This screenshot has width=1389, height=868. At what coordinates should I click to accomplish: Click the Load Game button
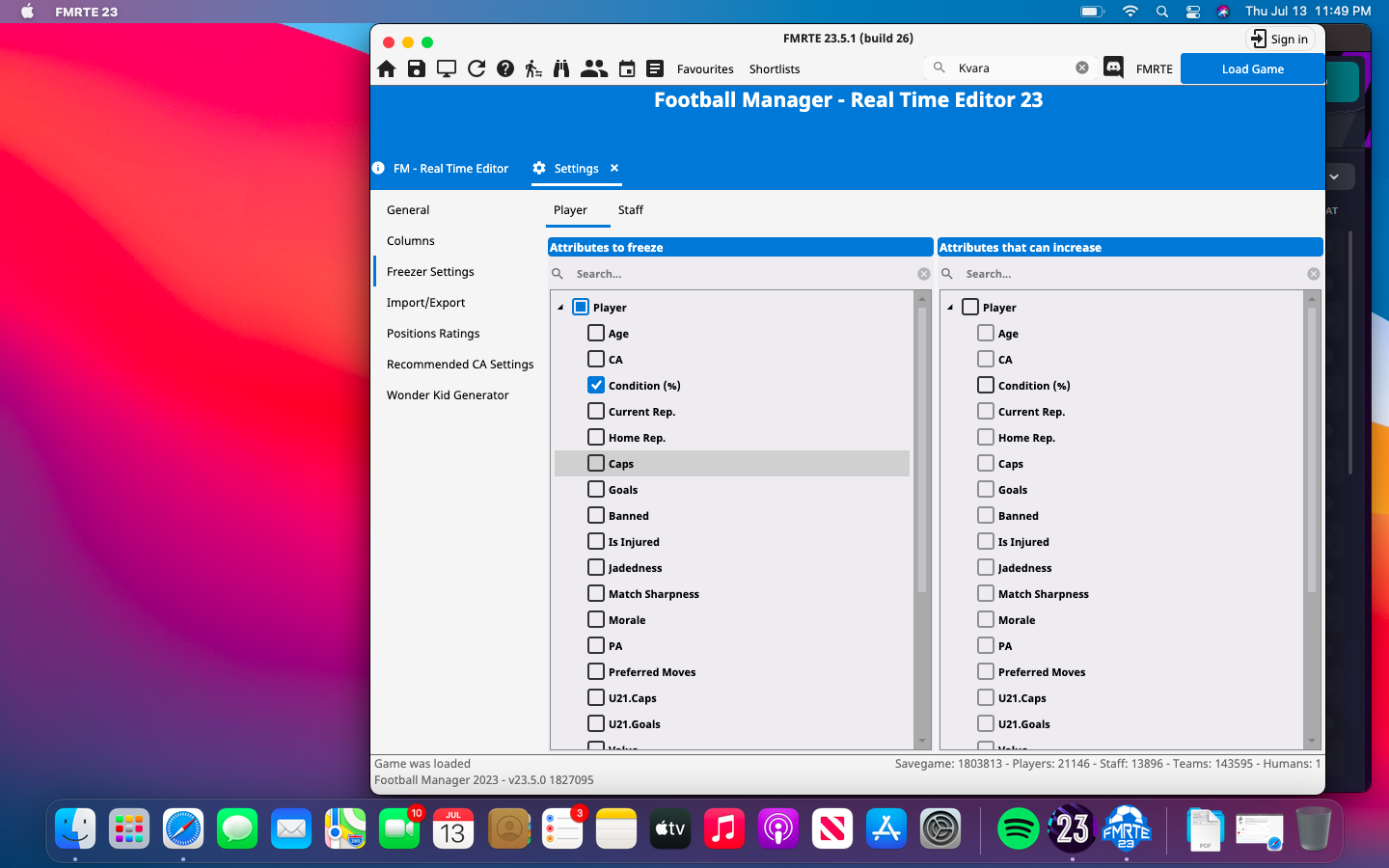point(1252,68)
